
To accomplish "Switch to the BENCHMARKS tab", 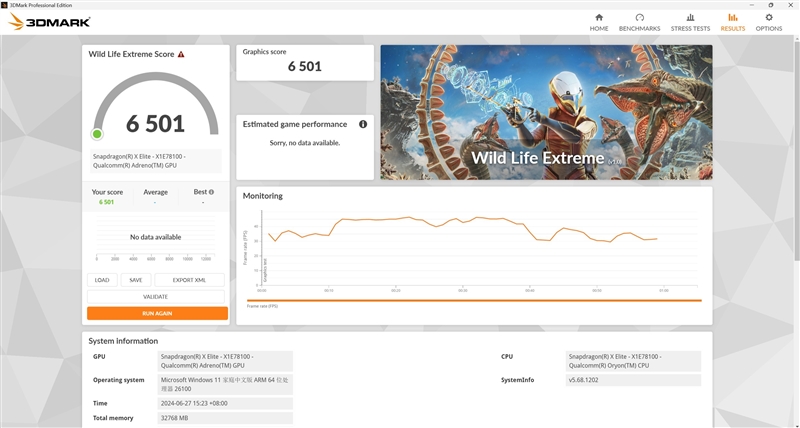I will [x=639, y=23].
